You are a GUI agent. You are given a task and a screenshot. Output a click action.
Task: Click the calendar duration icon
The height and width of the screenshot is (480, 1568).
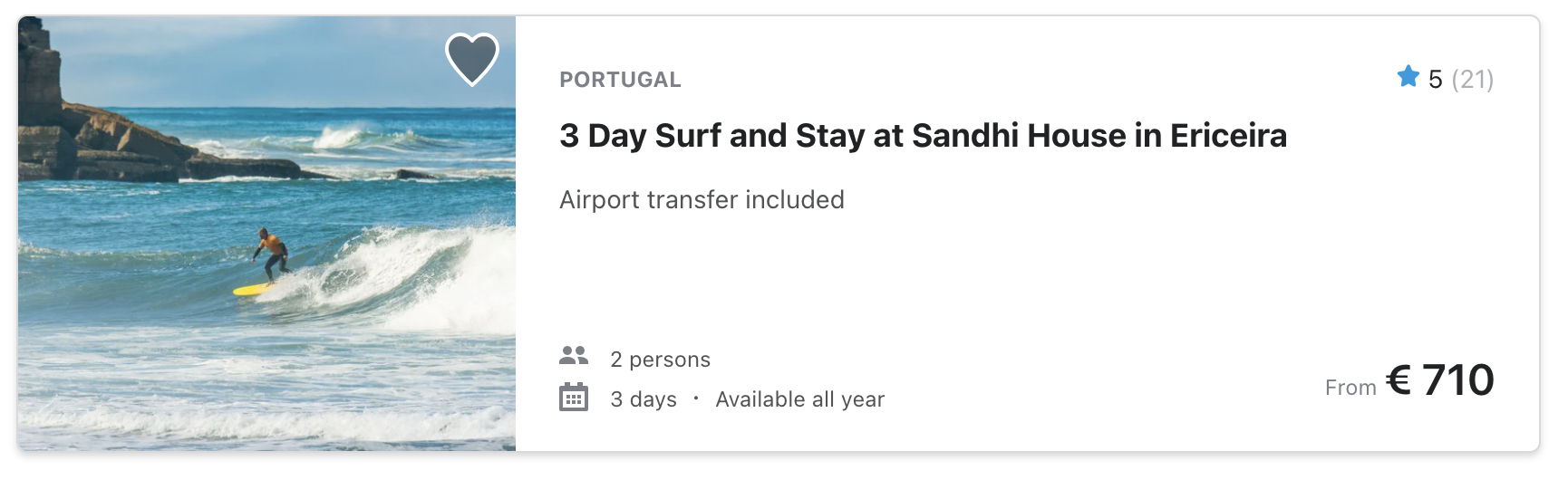(x=574, y=398)
